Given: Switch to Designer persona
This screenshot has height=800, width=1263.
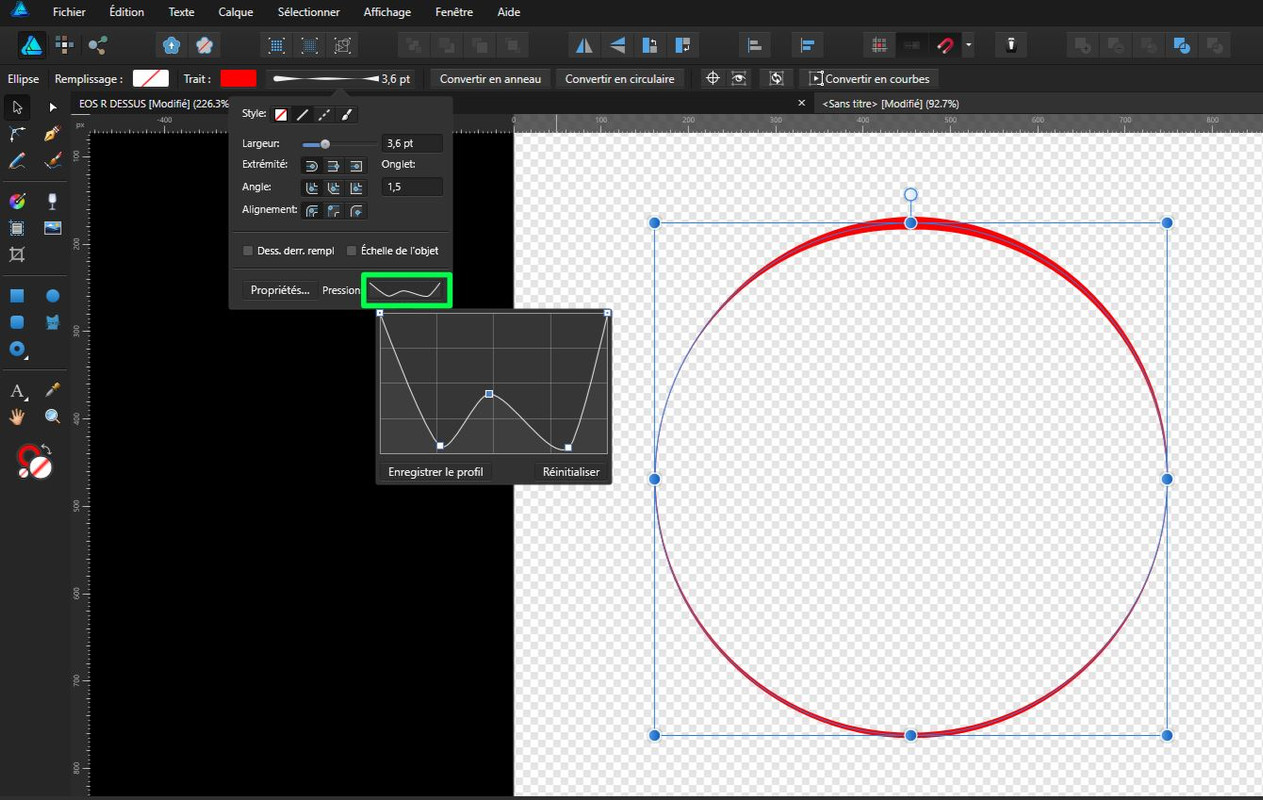Looking at the screenshot, I should (32, 45).
